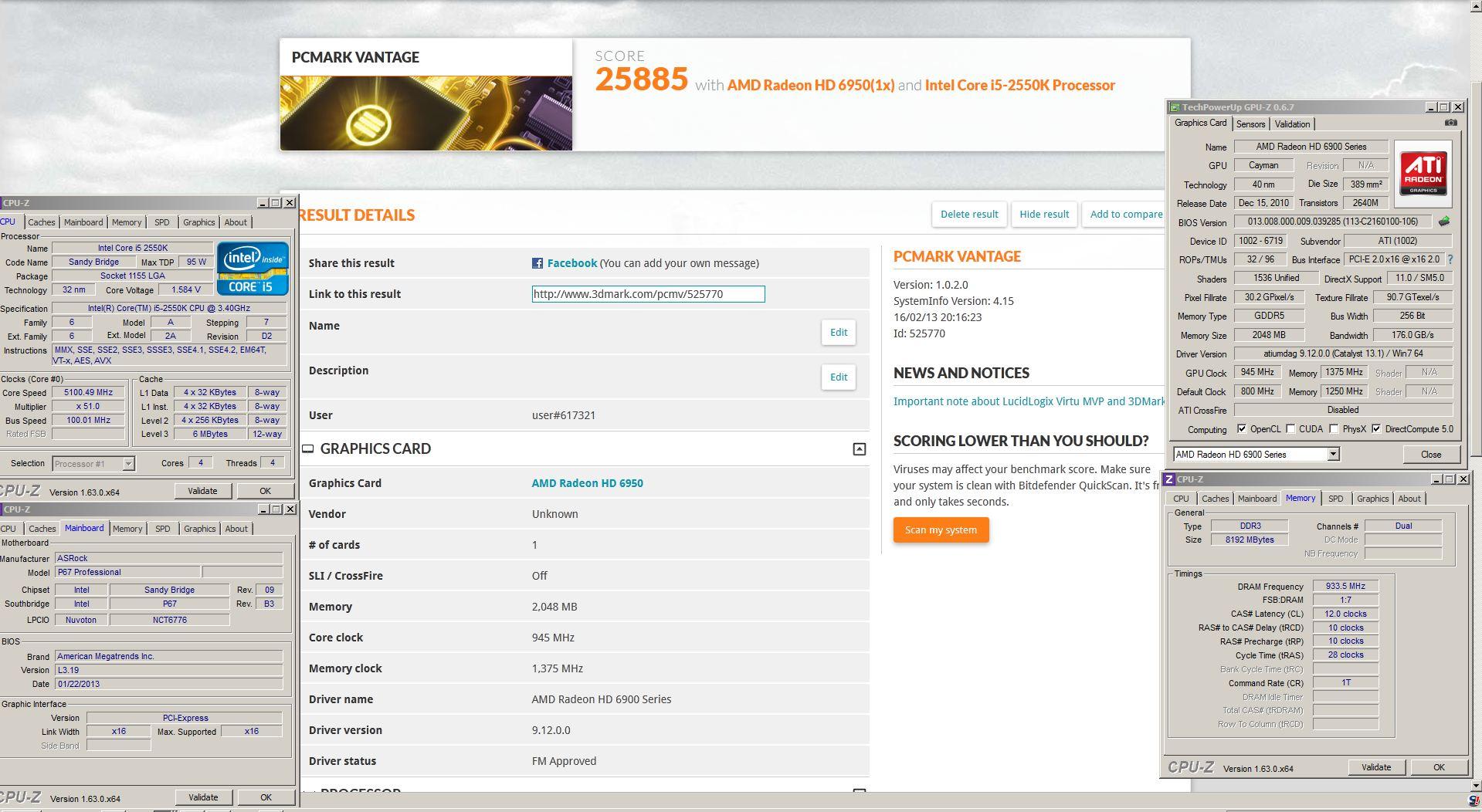
Task: Open the LucidLogix Virtu MVP important note link
Action: pyautogui.click(x=1029, y=401)
